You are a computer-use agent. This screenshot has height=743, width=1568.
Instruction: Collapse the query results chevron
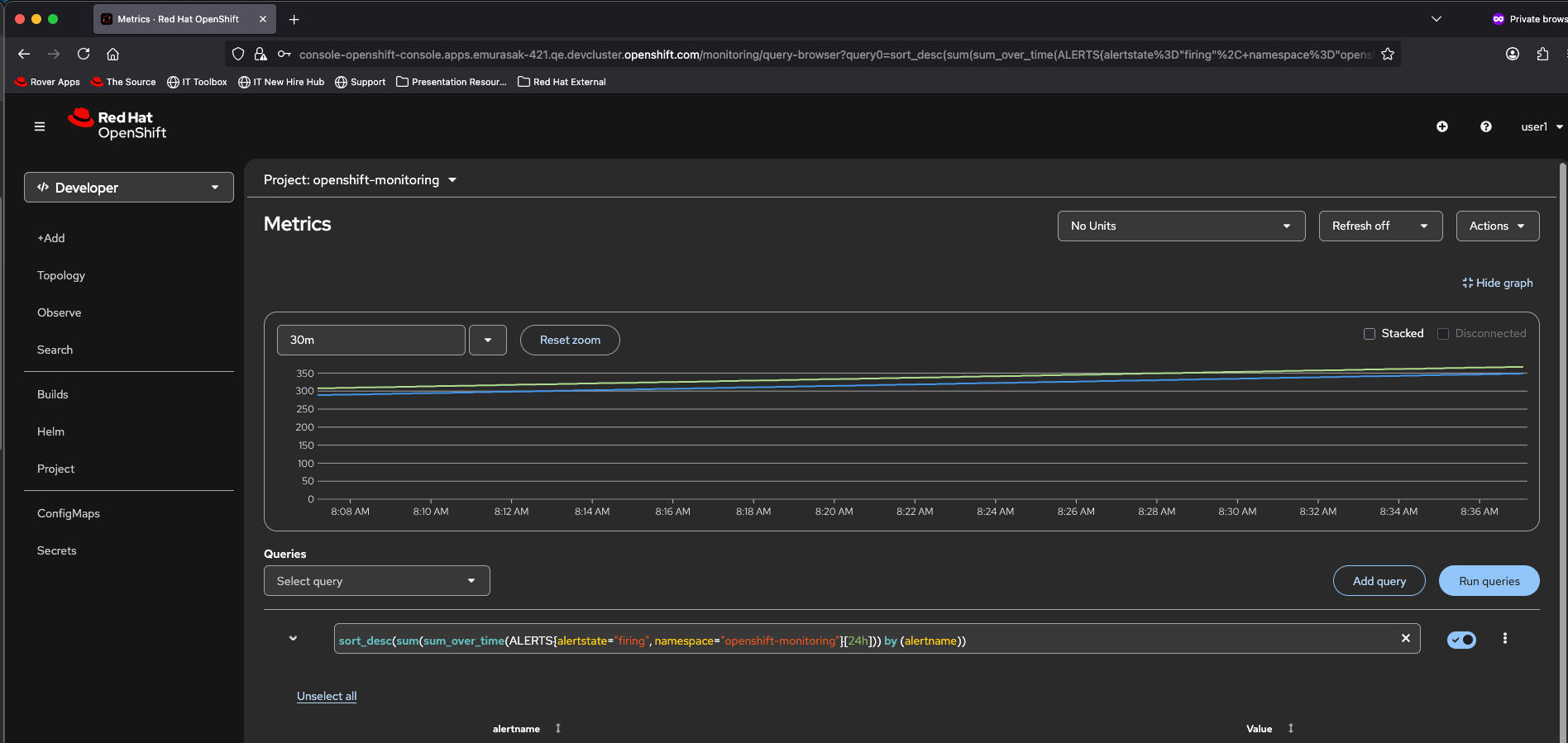[293, 638]
